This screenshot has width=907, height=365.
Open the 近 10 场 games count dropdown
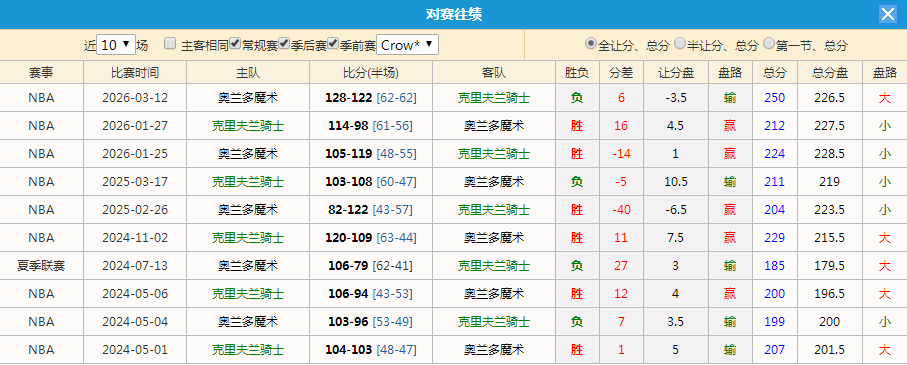click(x=116, y=45)
